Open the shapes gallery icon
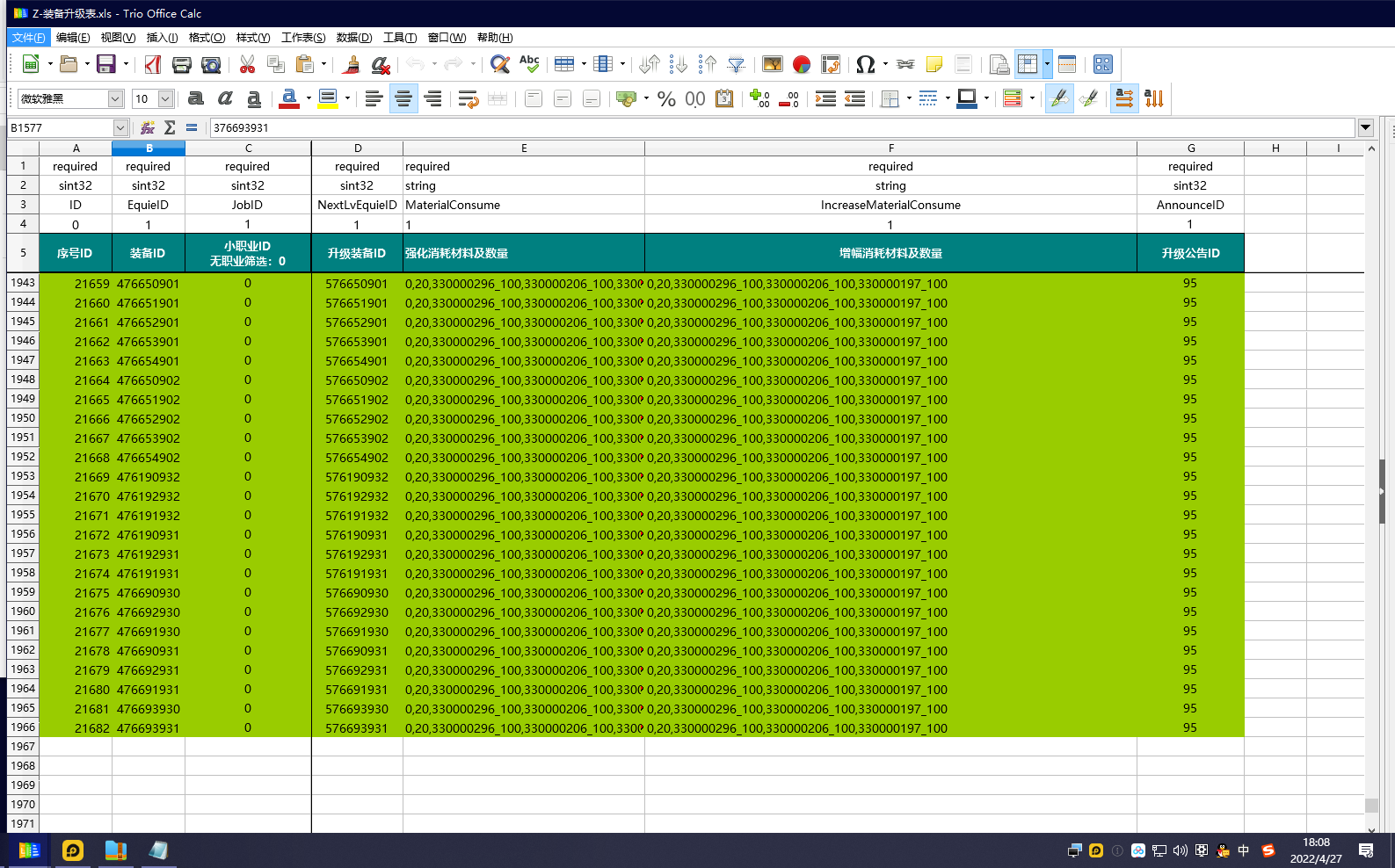The image size is (1395, 868). [x=1103, y=64]
